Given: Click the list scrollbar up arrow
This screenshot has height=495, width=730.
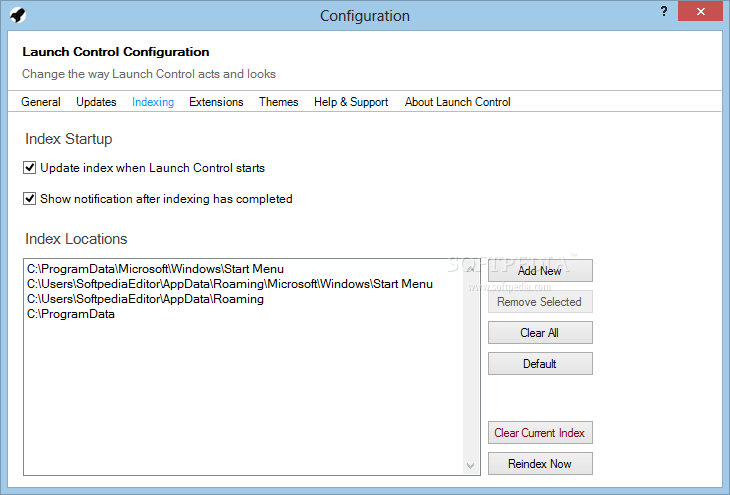Looking at the screenshot, I should coord(471,269).
